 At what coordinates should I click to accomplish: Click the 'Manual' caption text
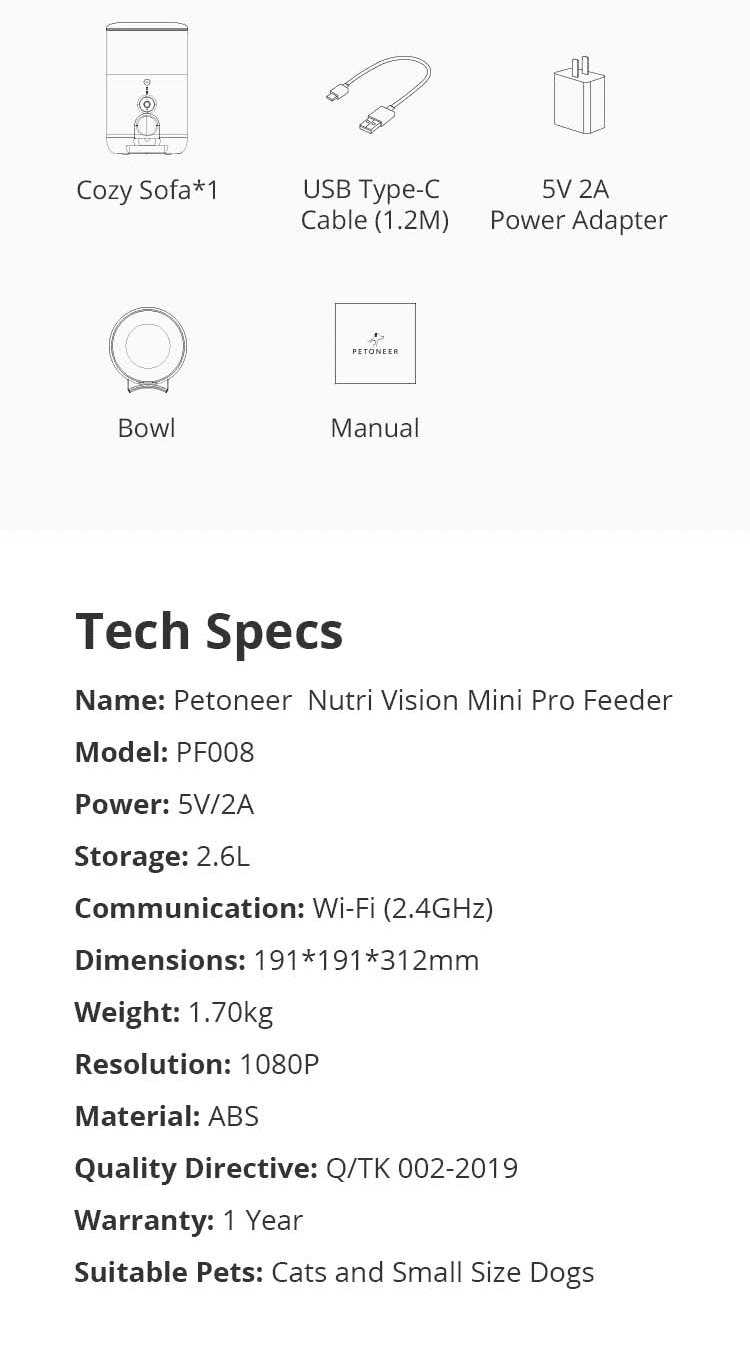click(375, 428)
